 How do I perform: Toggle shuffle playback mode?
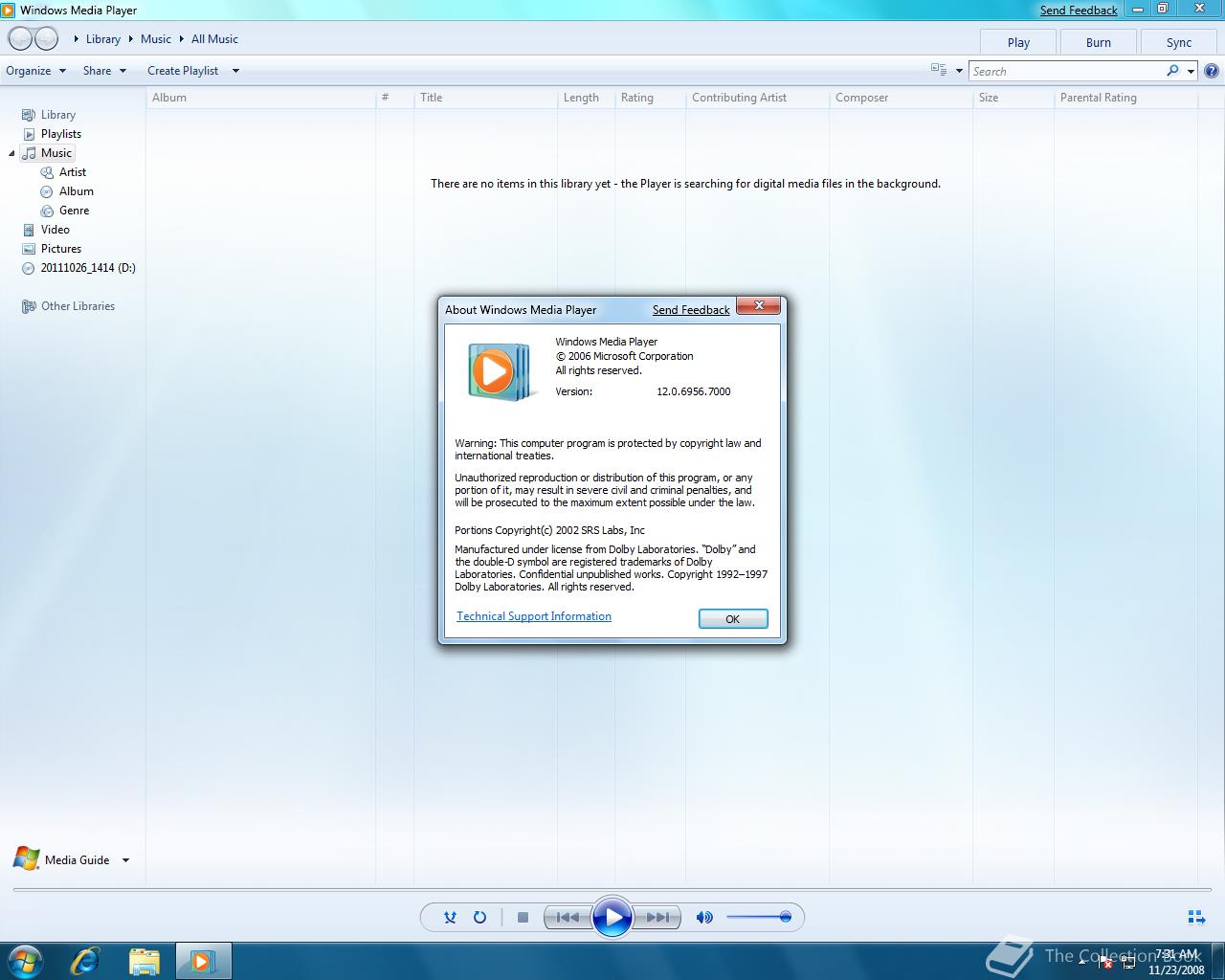[450, 917]
